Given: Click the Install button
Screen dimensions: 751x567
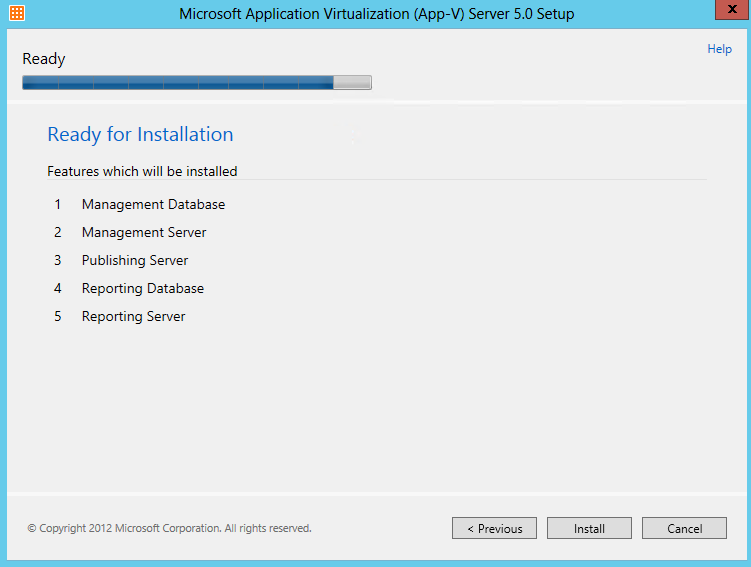Looking at the screenshot, I should click(589, 528).
